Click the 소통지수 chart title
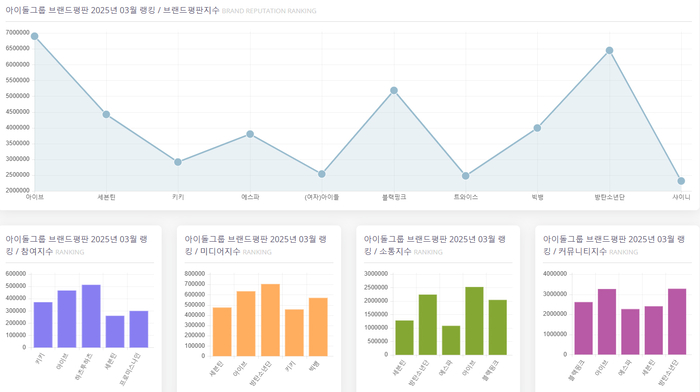Screen dimensions: 700x392 [434, 245]
